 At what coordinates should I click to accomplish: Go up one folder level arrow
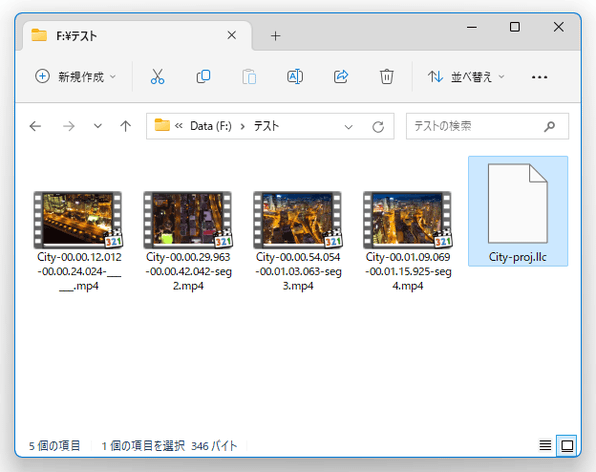[125, 126]
